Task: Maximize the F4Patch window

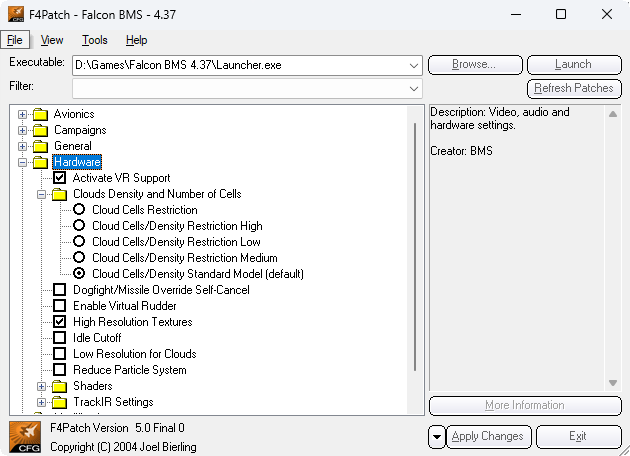Action: pyautogui.click(x=561, y=14)
